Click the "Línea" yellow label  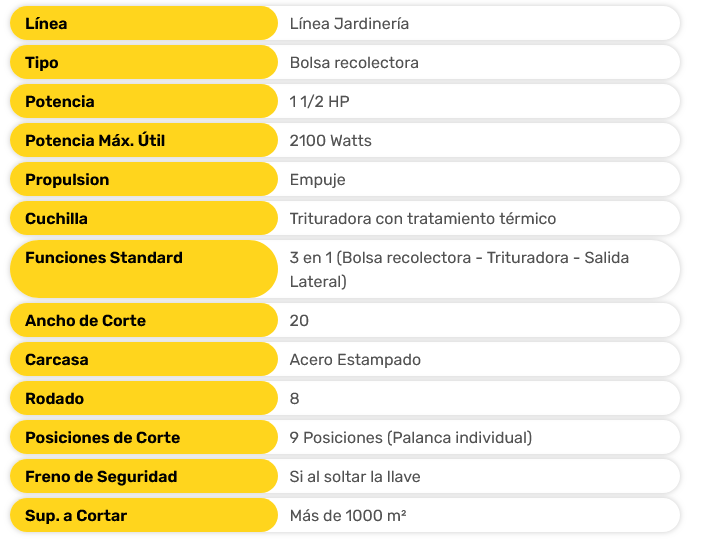click(46, 23)
